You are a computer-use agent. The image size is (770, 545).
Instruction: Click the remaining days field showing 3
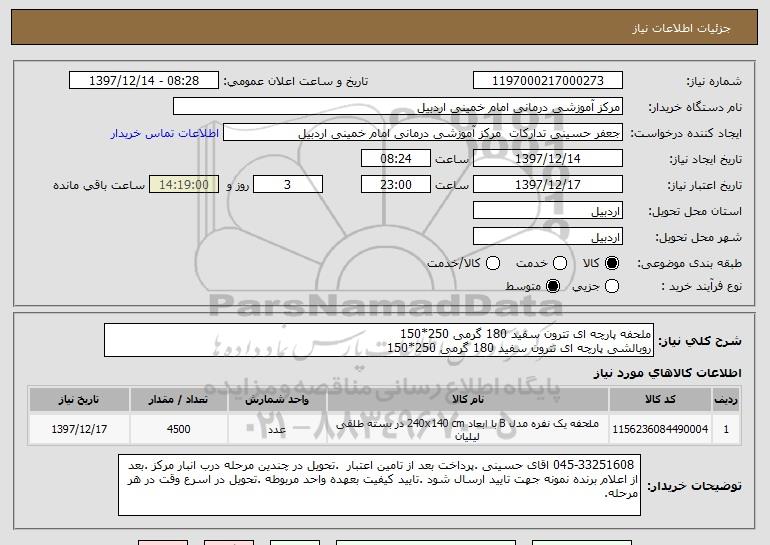pos(288,185)
